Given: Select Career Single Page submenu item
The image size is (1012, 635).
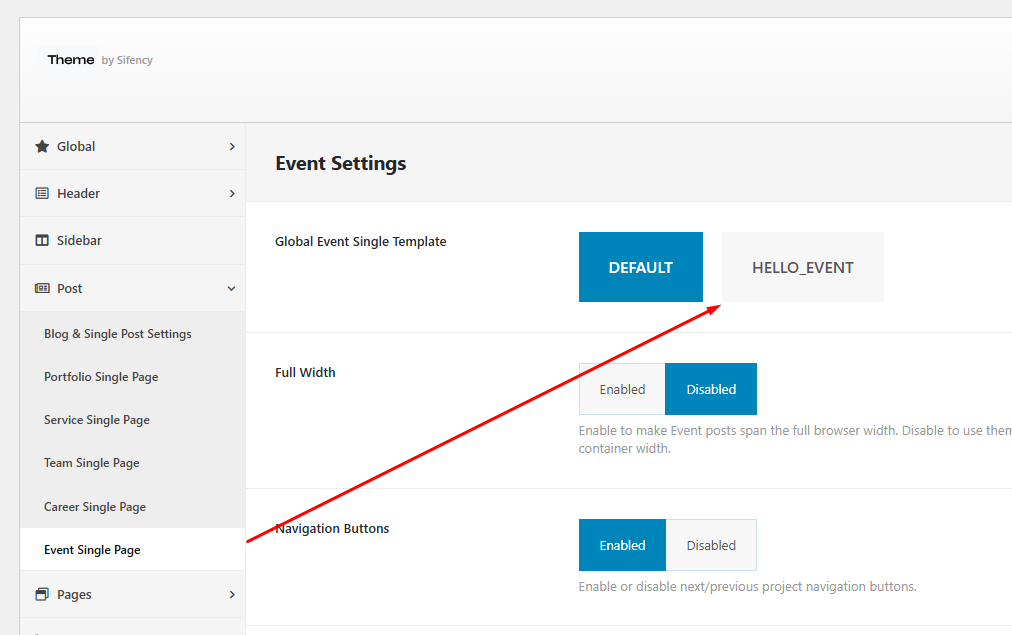Looking at the screenshot, I should (95, 507).
